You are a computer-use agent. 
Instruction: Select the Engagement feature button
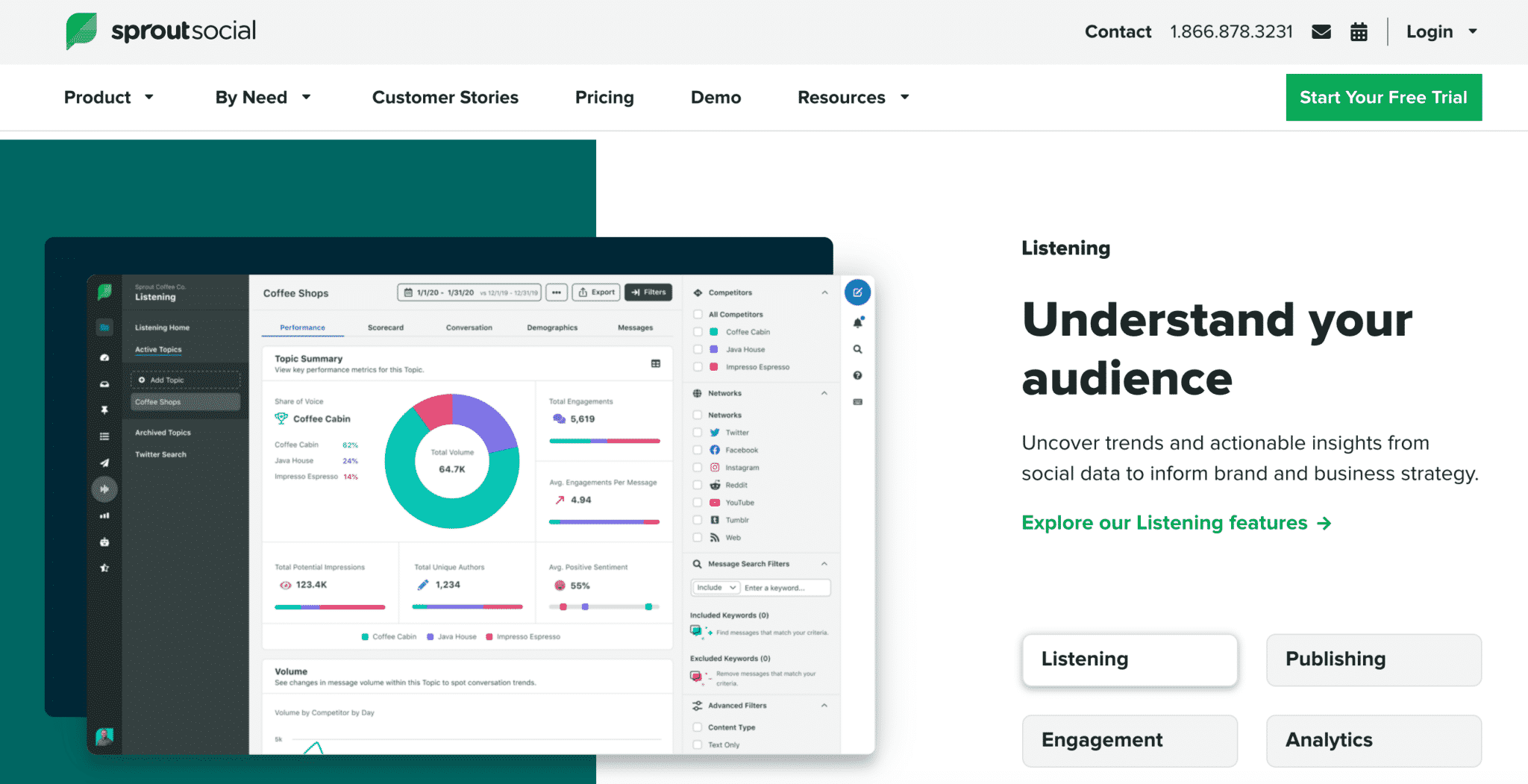[1130, 741]
